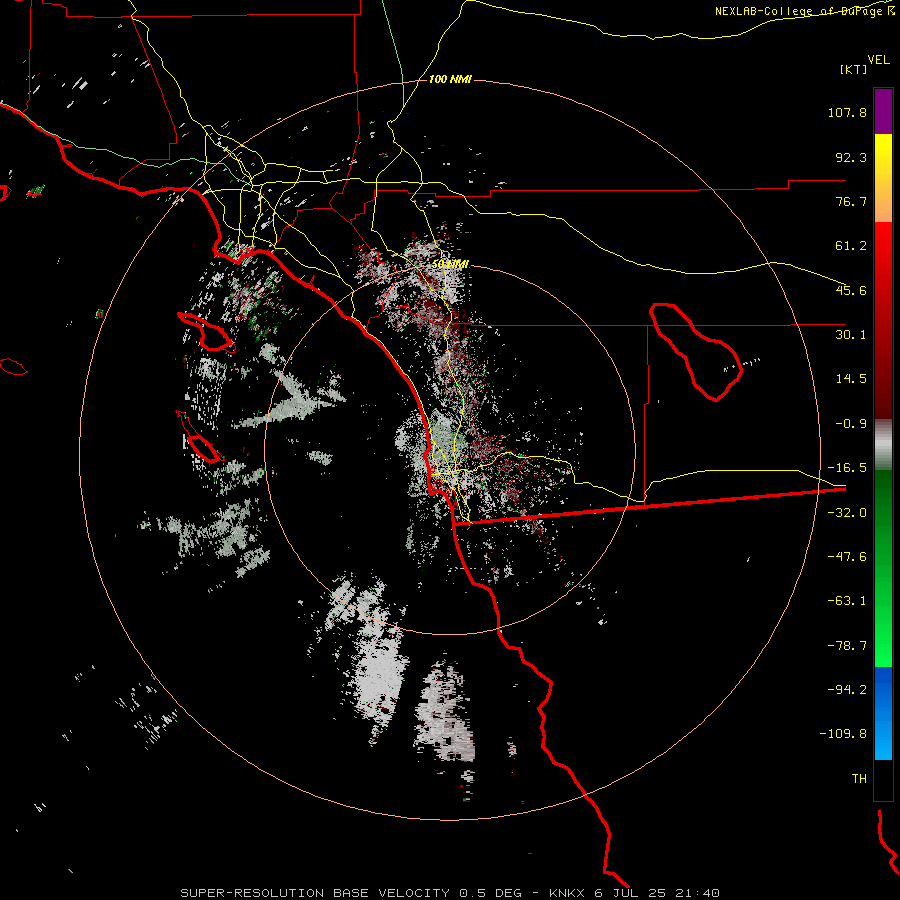Click the blue segment of the color bar

coord(883,713)
